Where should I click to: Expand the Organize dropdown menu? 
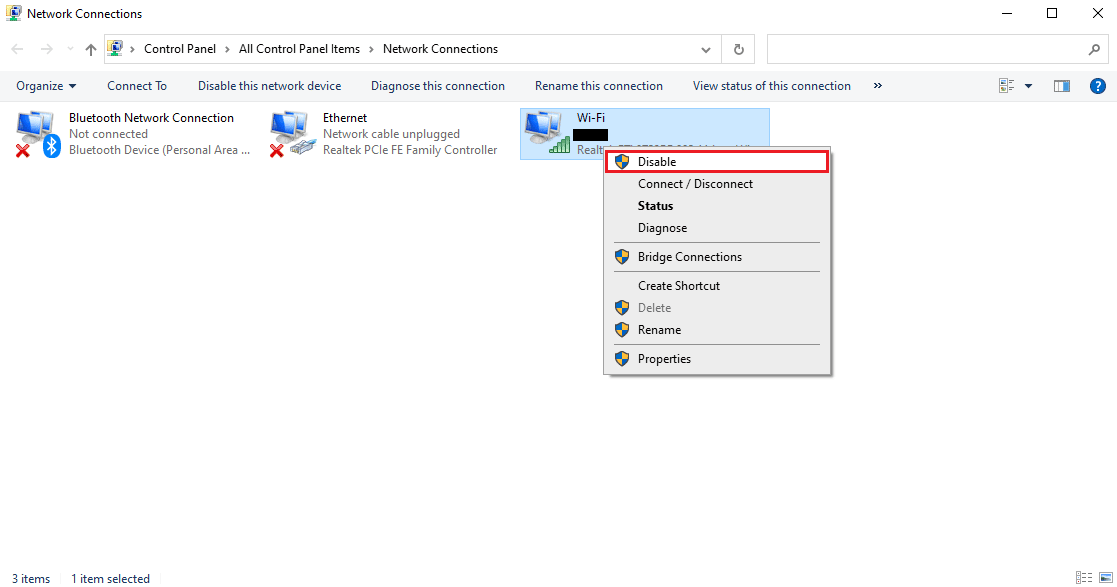point(46,86)
